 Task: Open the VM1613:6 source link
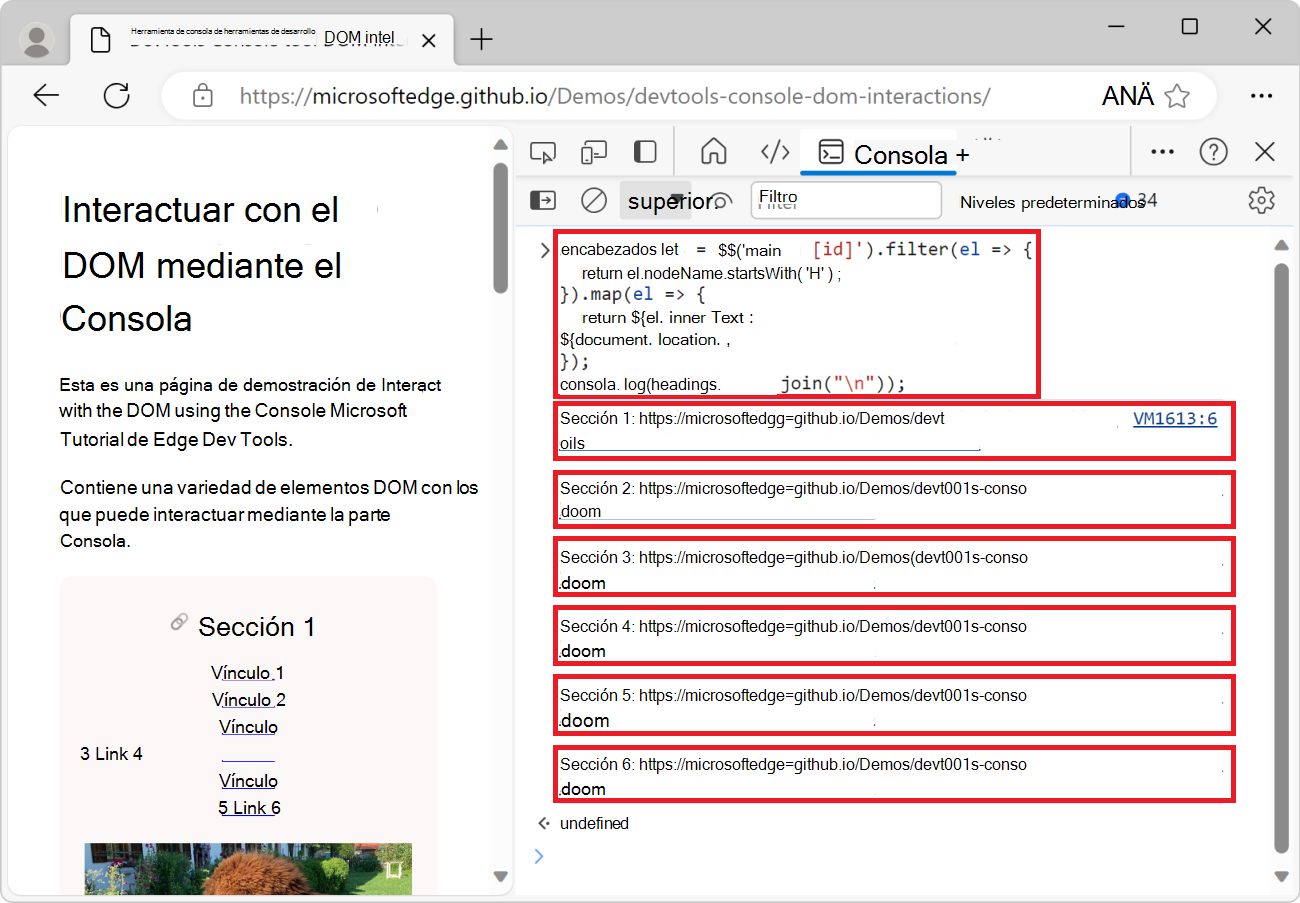click(1175, 418)
